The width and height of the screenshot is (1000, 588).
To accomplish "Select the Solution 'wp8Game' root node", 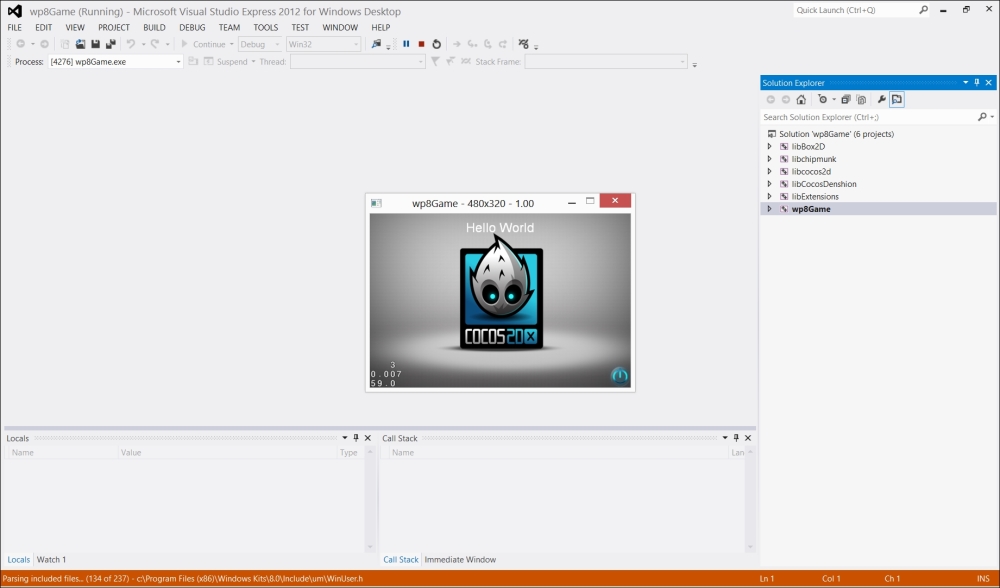I will pos(836,134).
